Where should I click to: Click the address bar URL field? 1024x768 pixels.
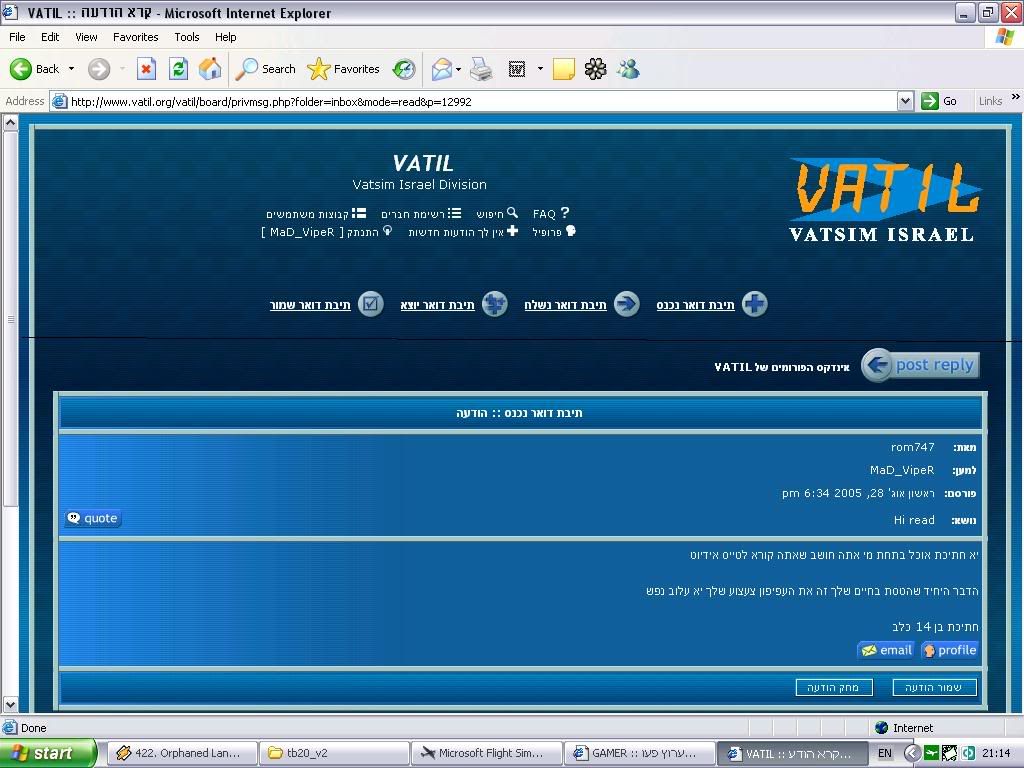473,101
